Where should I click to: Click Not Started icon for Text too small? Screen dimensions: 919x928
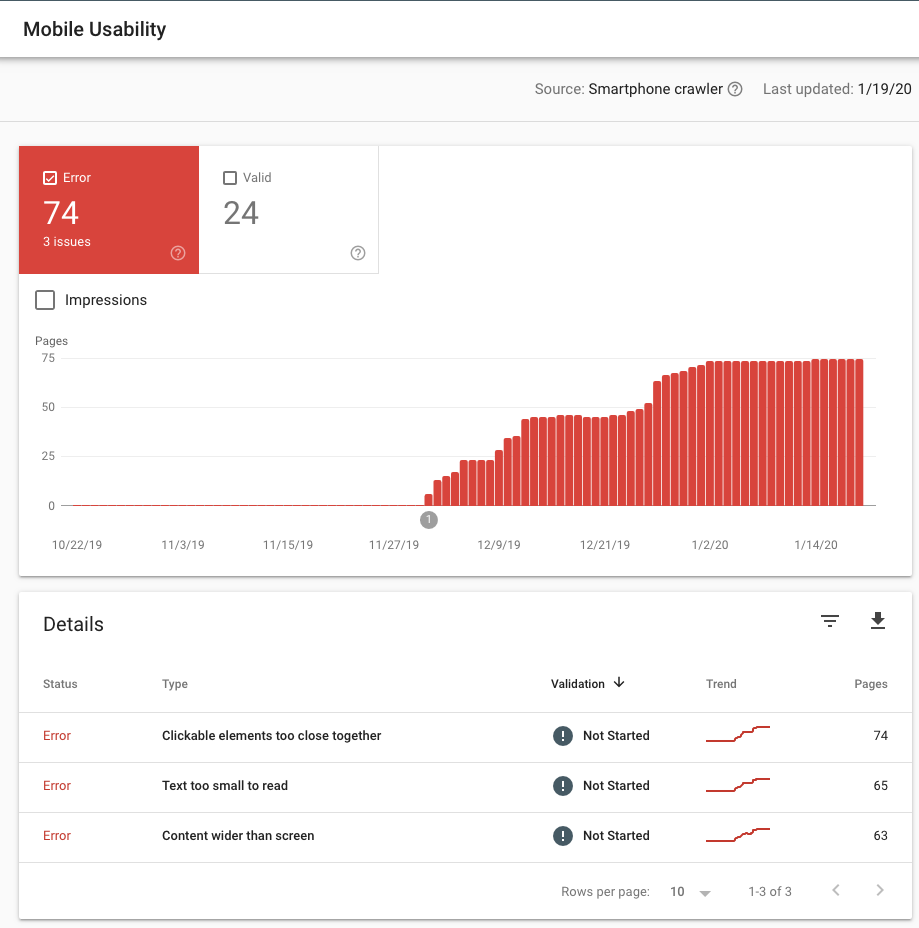pos(563,786)
